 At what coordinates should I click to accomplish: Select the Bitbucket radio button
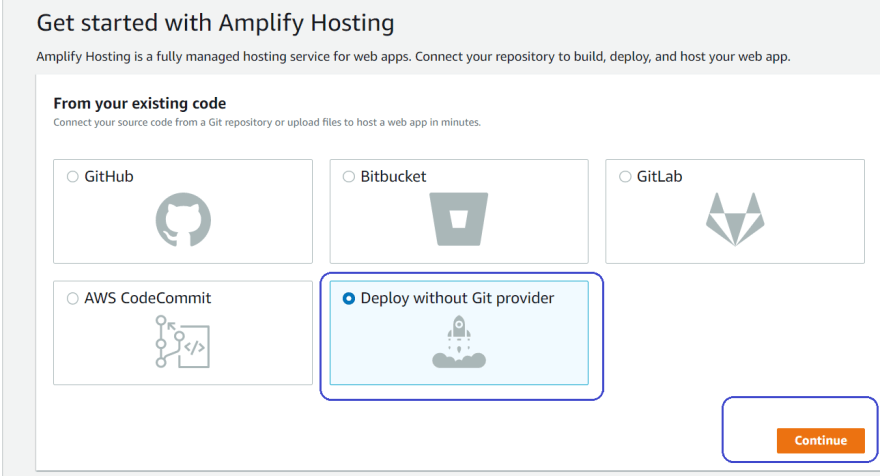click(x=349, y=177)
